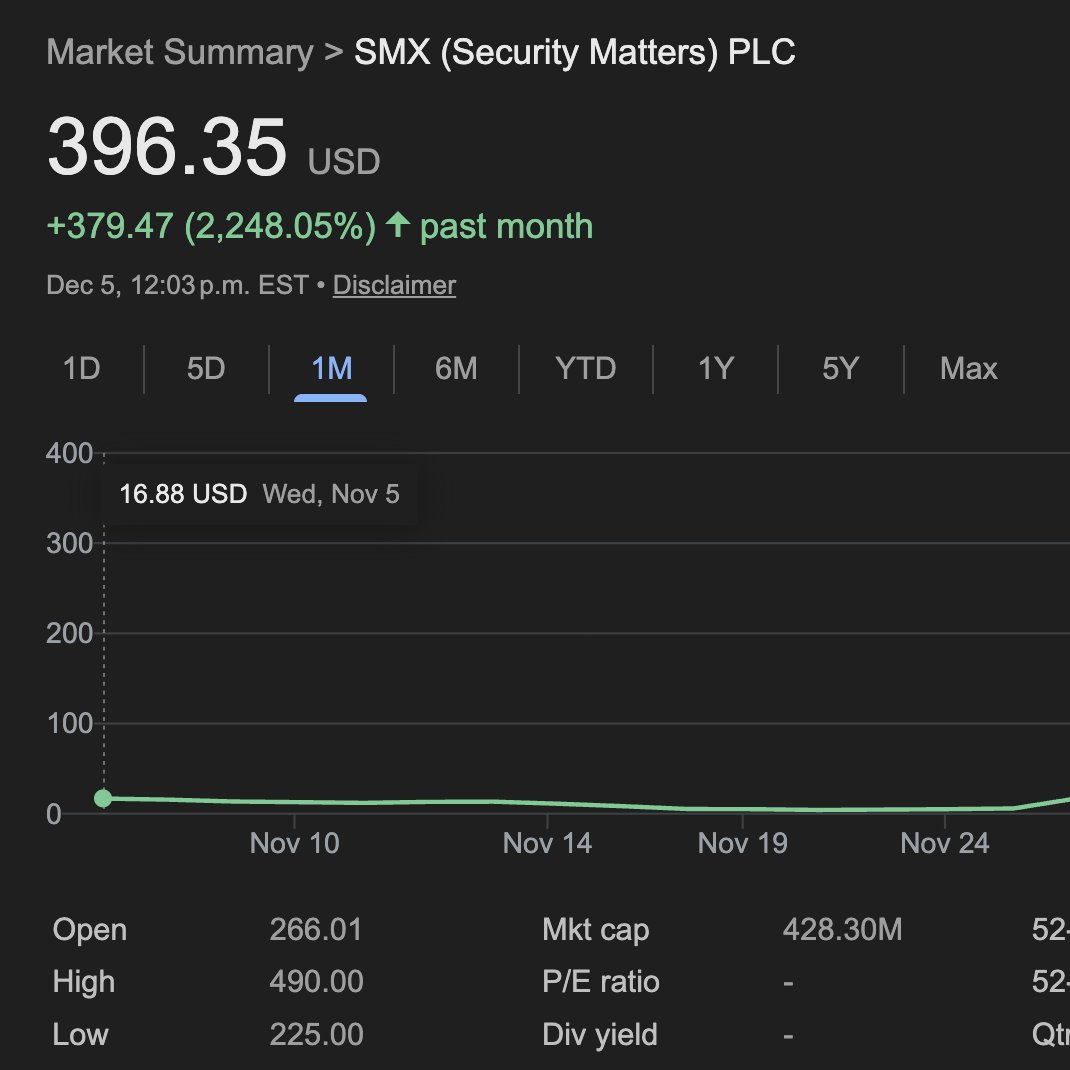Click the Nov 10 axis label
The width and height of the screenshot is (1070, 1070).
click(295, 843)
